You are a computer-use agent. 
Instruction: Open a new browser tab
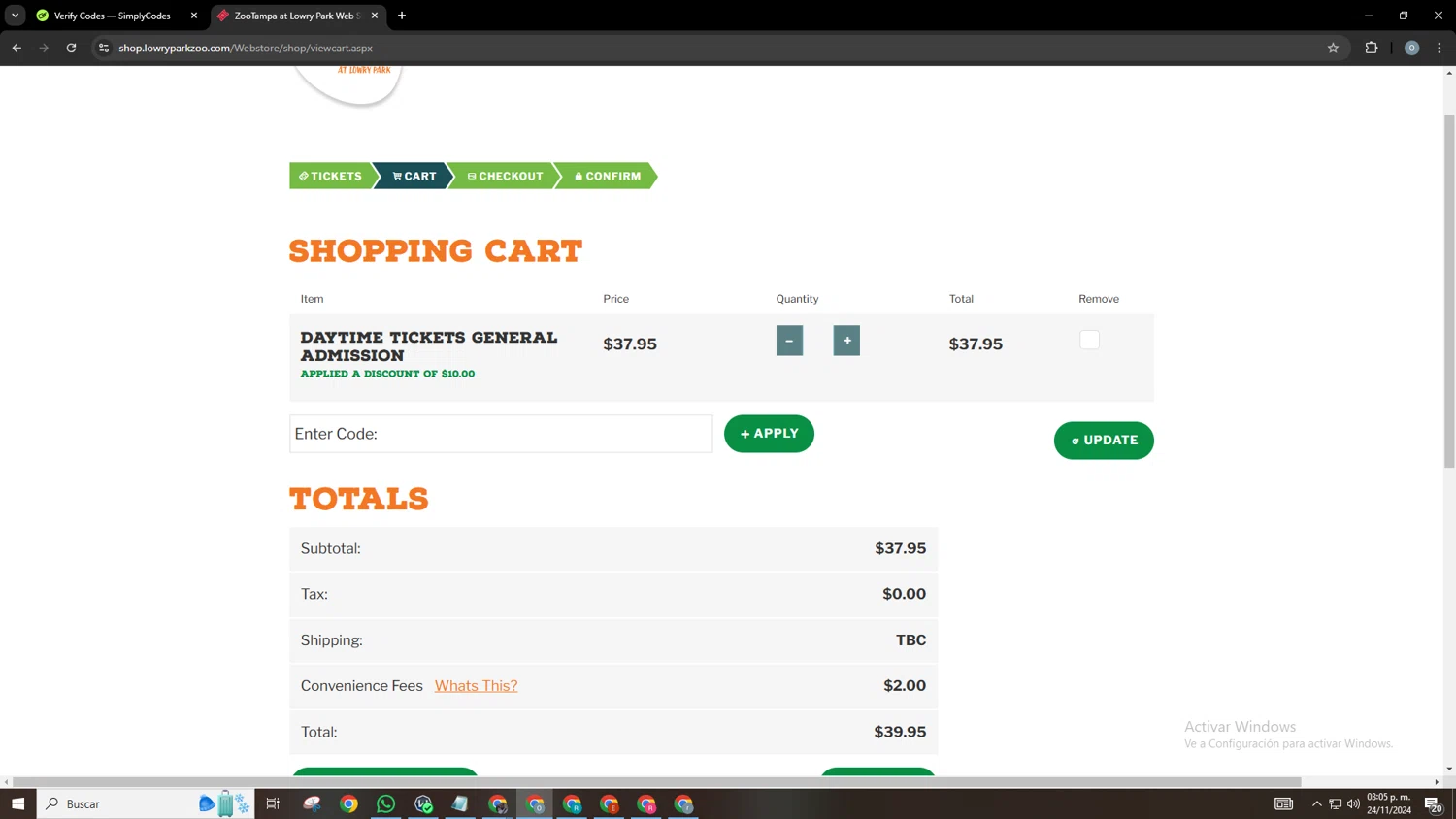coord(402,16)
